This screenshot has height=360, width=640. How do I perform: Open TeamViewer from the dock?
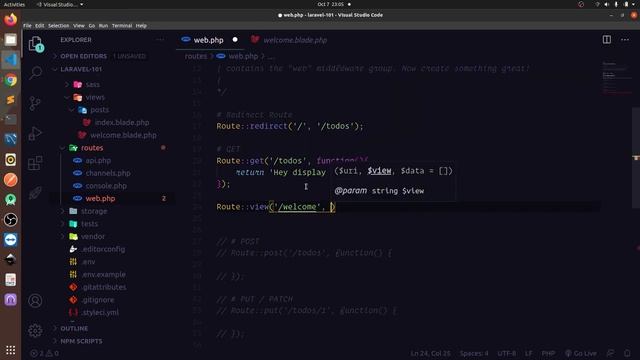coord(11,240)
